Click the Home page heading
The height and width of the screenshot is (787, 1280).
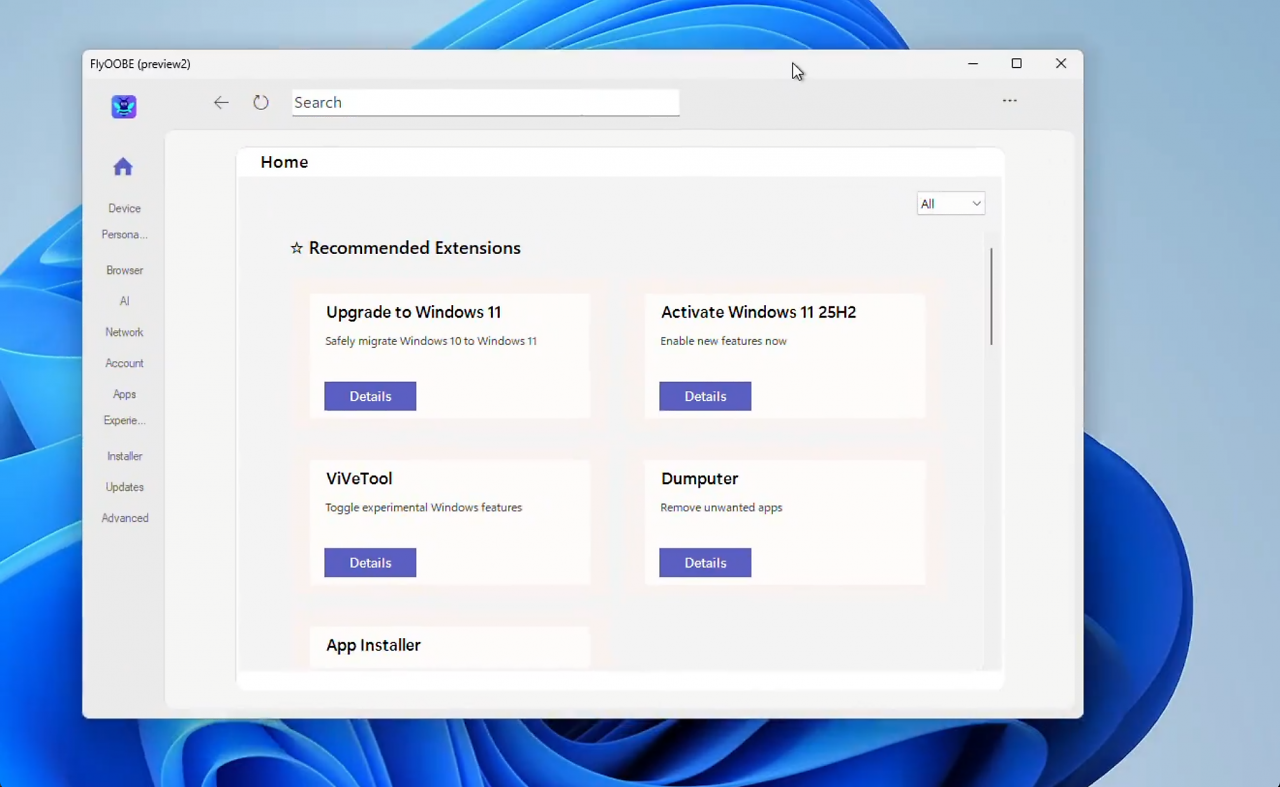click(284, 162)
